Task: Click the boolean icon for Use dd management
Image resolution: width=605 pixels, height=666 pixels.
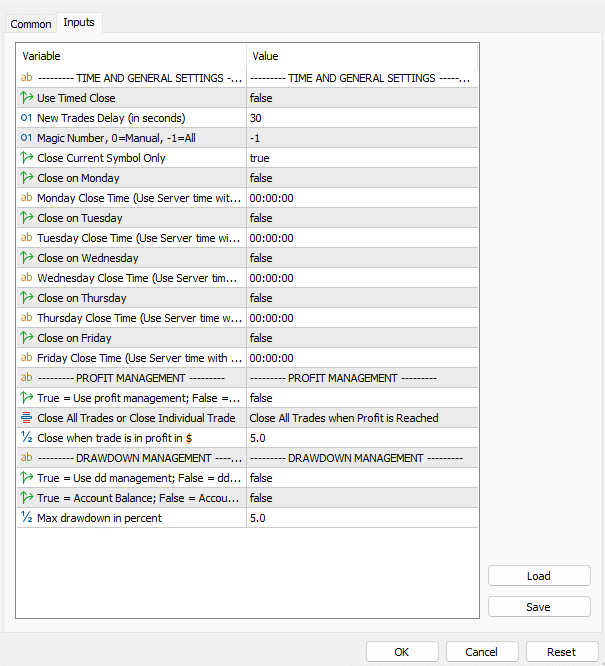Action: tap(26, 477)
